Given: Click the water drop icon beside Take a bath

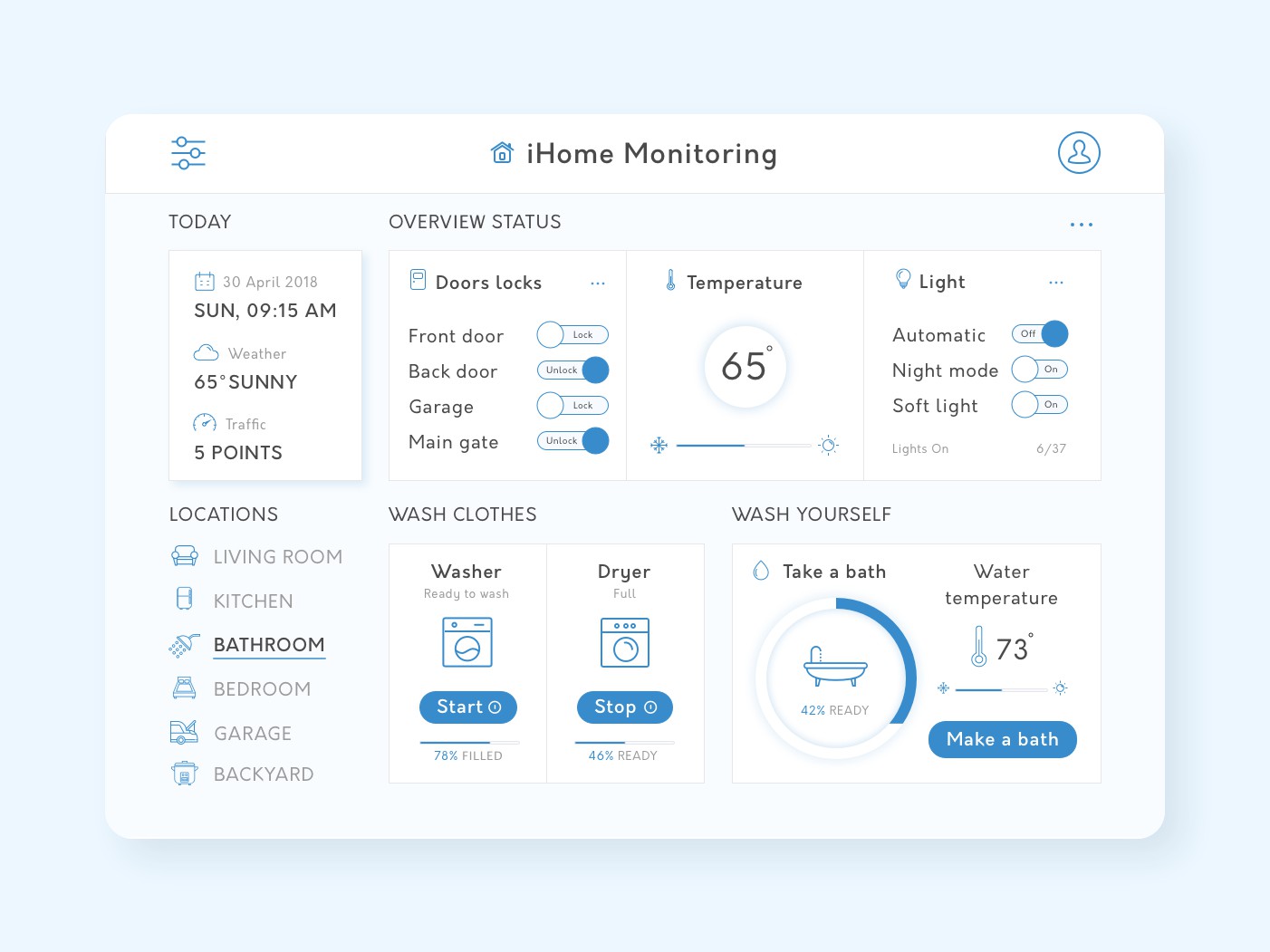Looking at the screenshot, I should [x=761, y=571].
